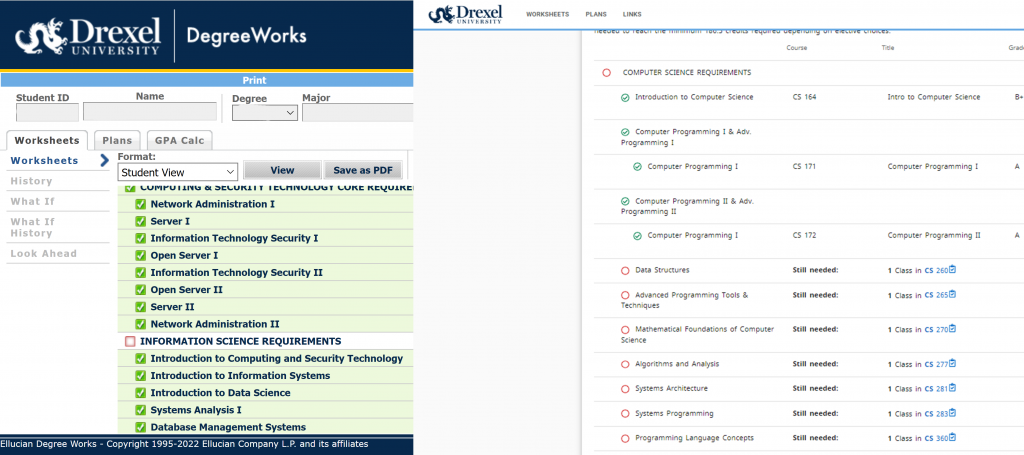The image size is (1024, 455).
Task: Switch to the Worksheets tab
Action: (x=47, y=140)
